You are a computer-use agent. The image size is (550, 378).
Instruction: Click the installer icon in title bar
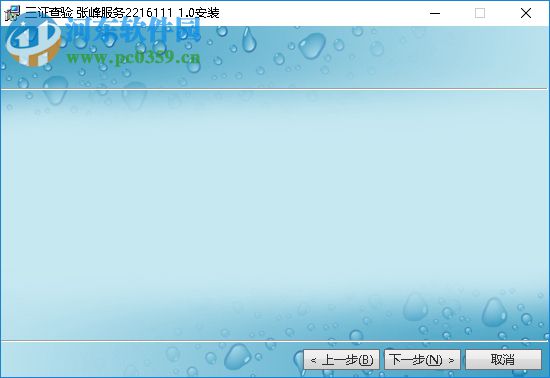(x=12, y=13)
